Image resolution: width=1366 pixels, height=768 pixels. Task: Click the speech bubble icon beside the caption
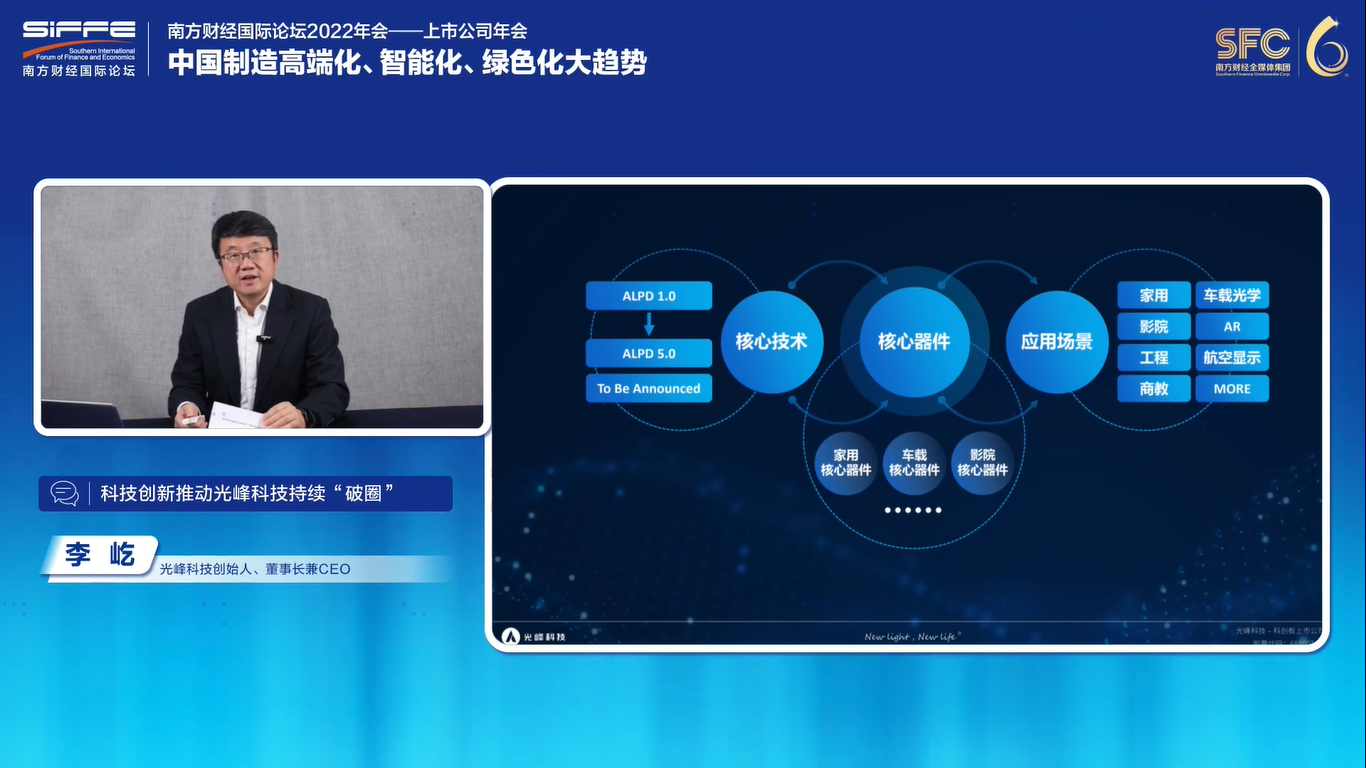pyautogui.click(x=65, y=493)
